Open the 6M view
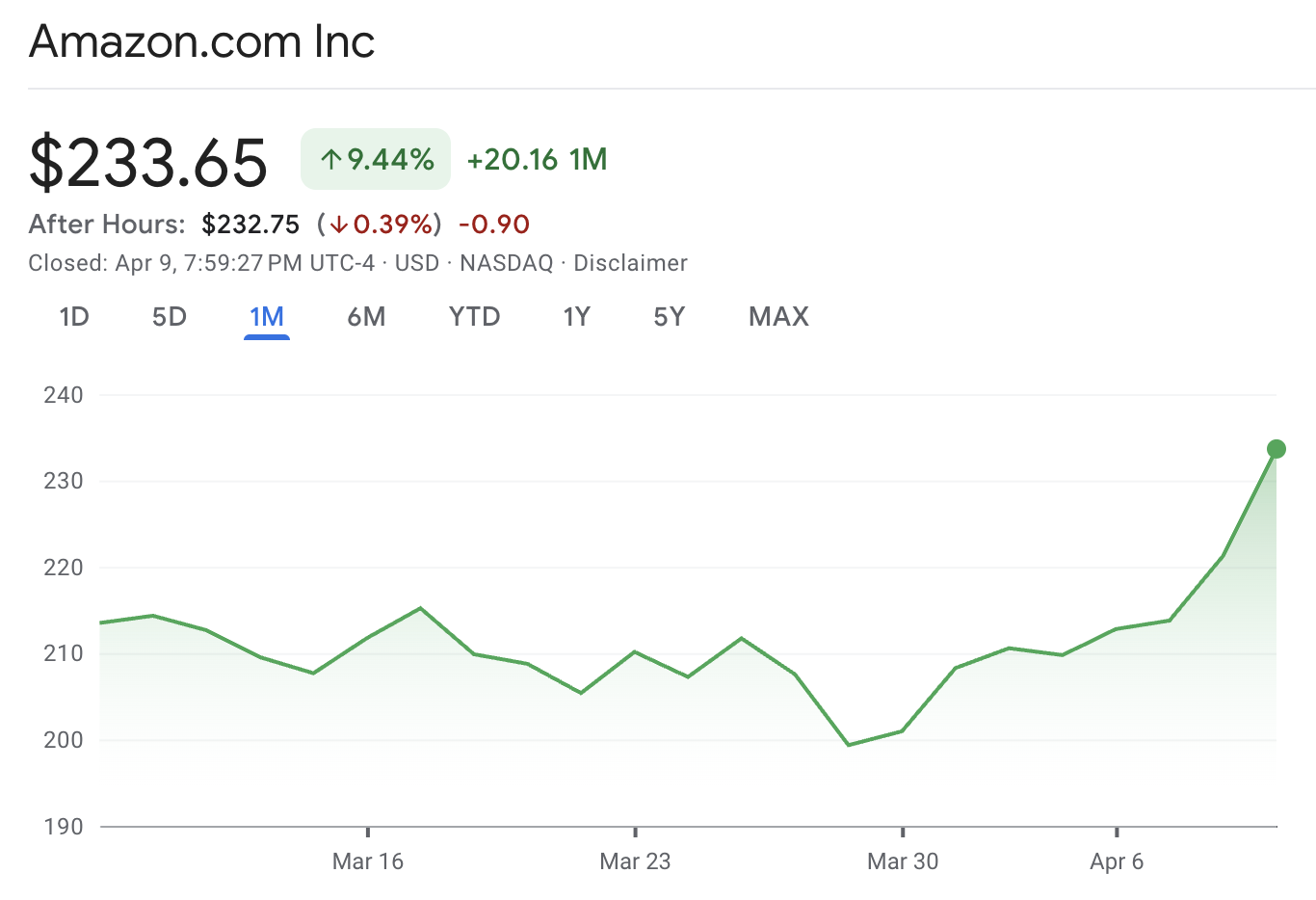The height and width of the screenshot is (900, 1316). coord(367,316)
